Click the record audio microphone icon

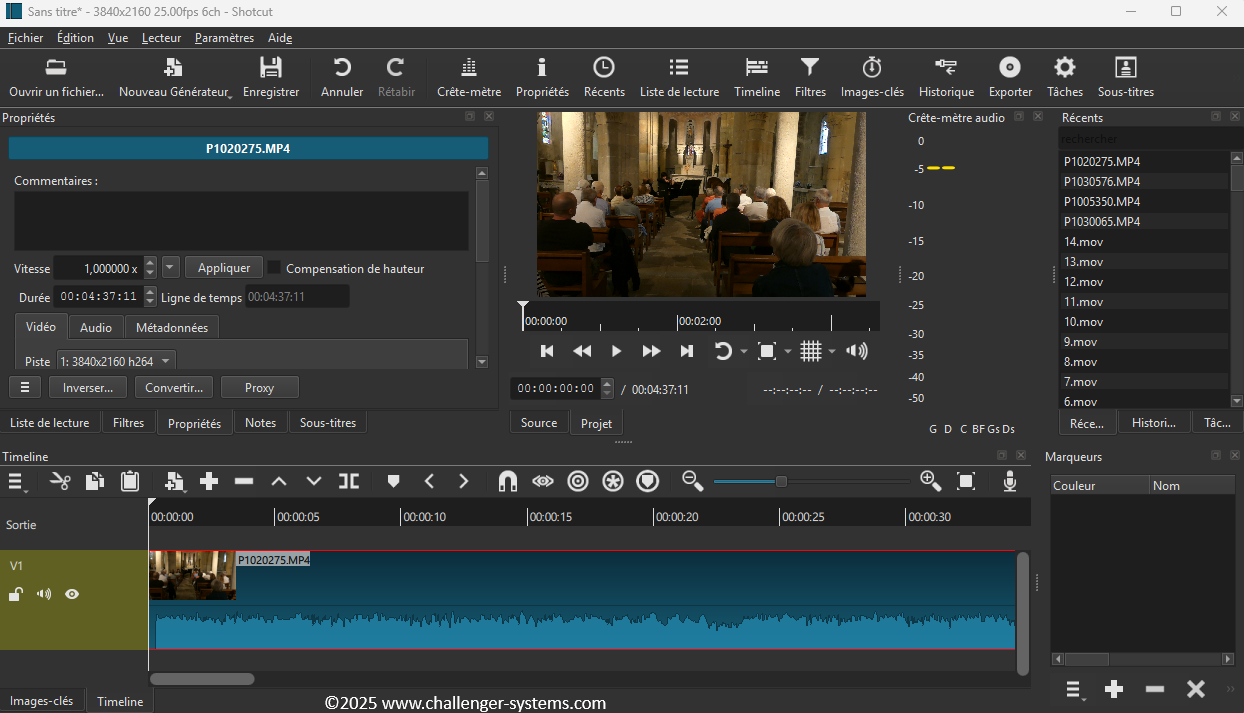pos(1010,481)
